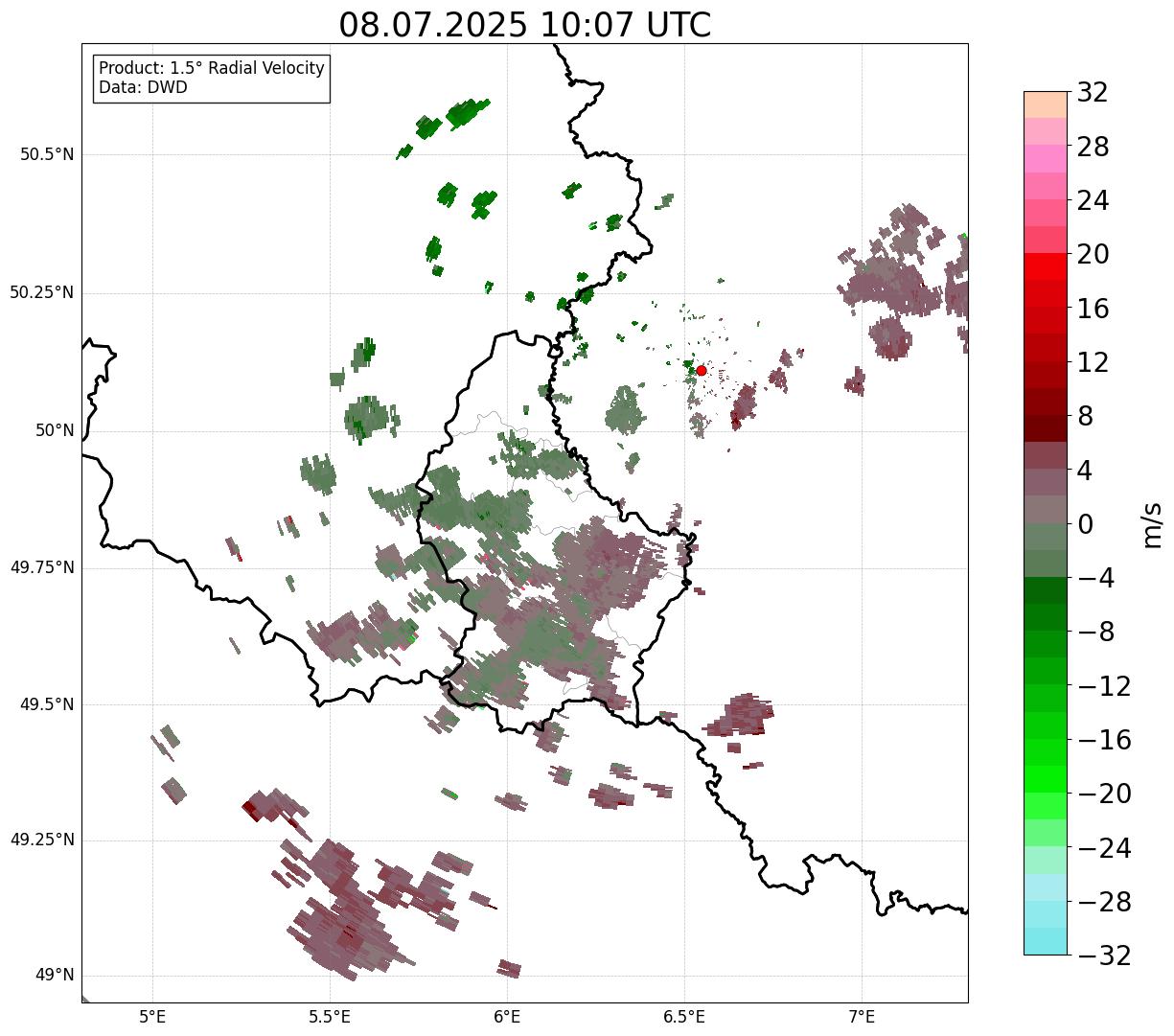1174x1036 pixels.
Task: Click the colorbar tick value 0
Action: point(1085,524)
